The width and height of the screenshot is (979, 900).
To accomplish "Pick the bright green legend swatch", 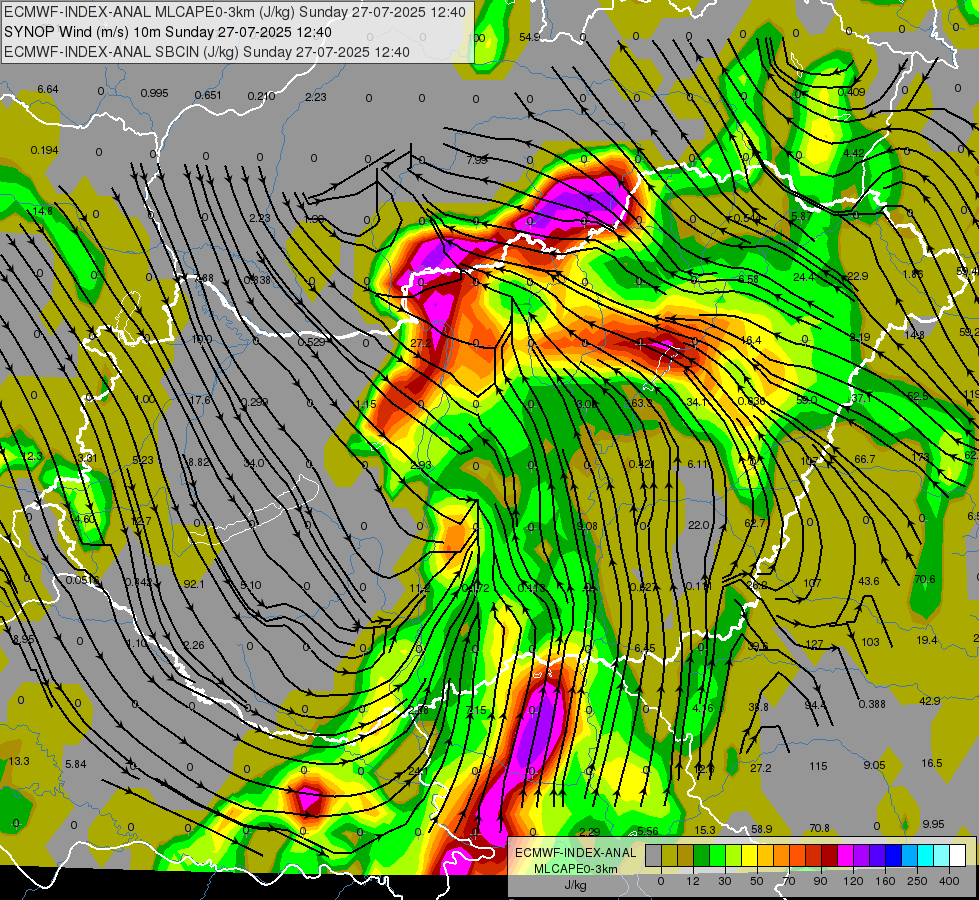I will click(x=717, y=855).
